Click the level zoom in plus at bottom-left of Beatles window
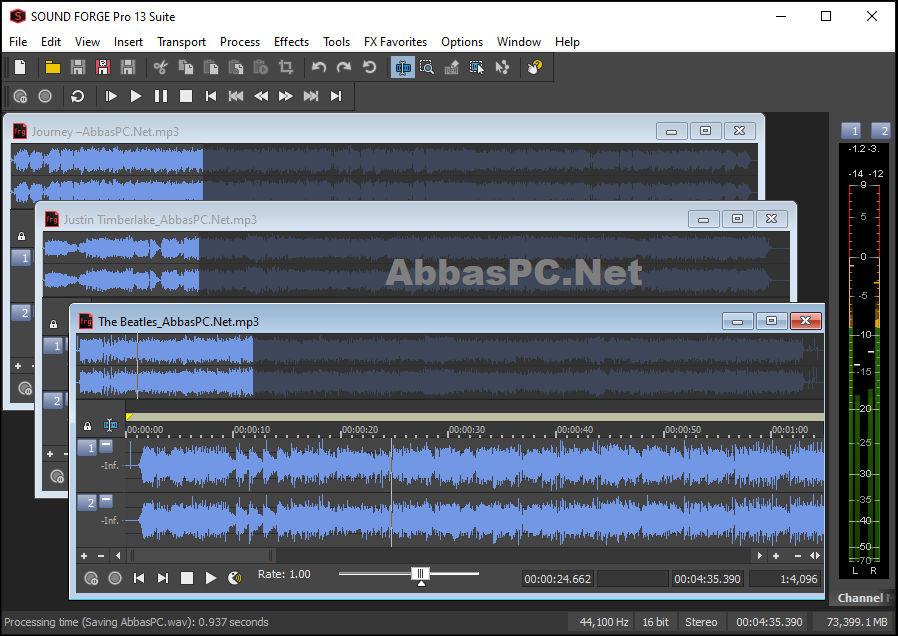This screenshot has width=898, height=636. tap(84, 555)
